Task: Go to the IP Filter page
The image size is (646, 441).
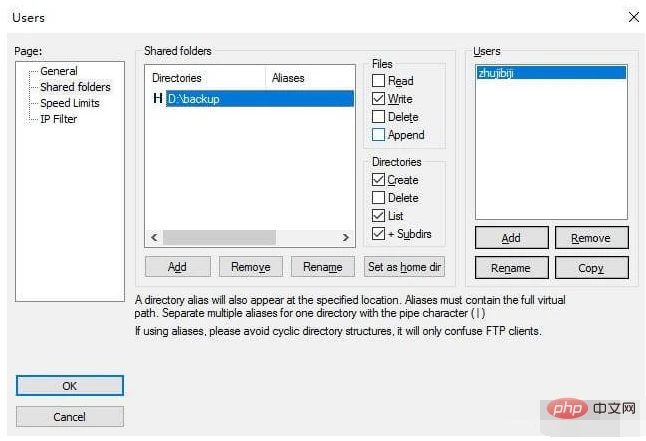Action: (x=59, y=119)
